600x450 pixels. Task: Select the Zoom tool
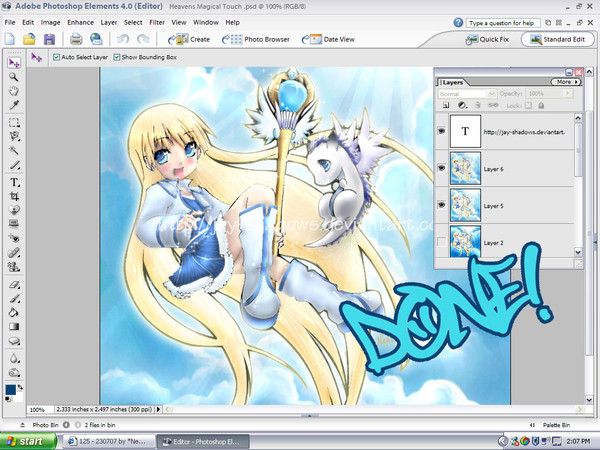[x=14, y=77]
